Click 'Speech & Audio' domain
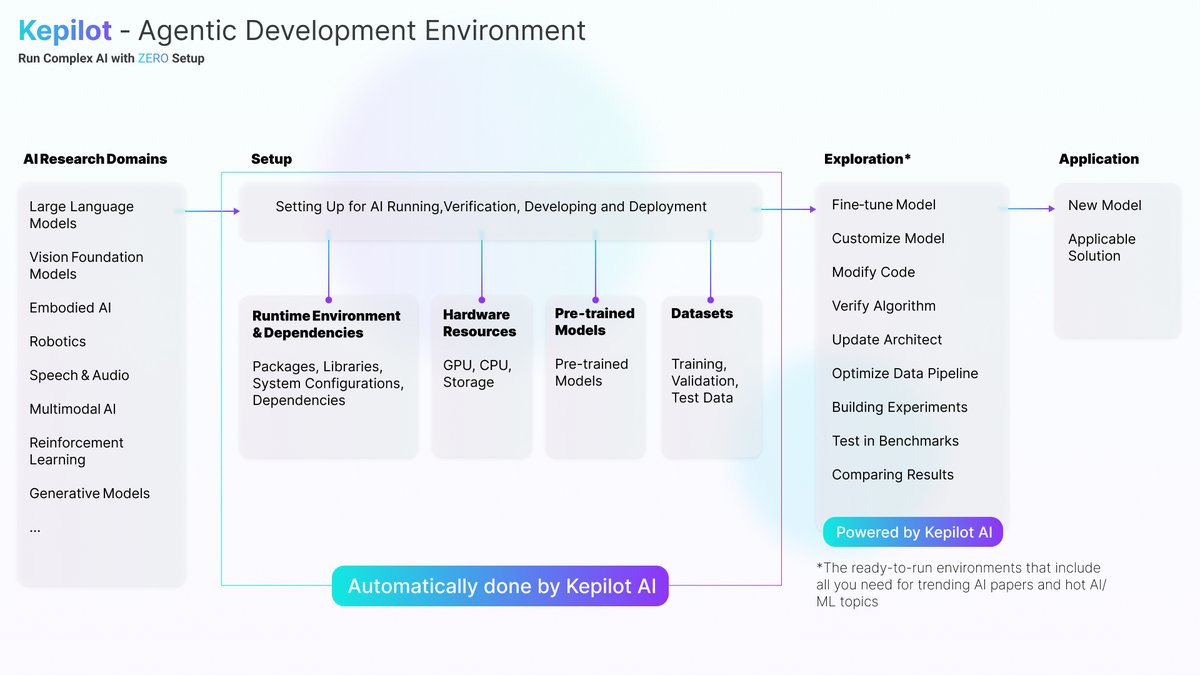Viewport: 1200px width, 675px height. pyautogui.click(x=79, y=375)
